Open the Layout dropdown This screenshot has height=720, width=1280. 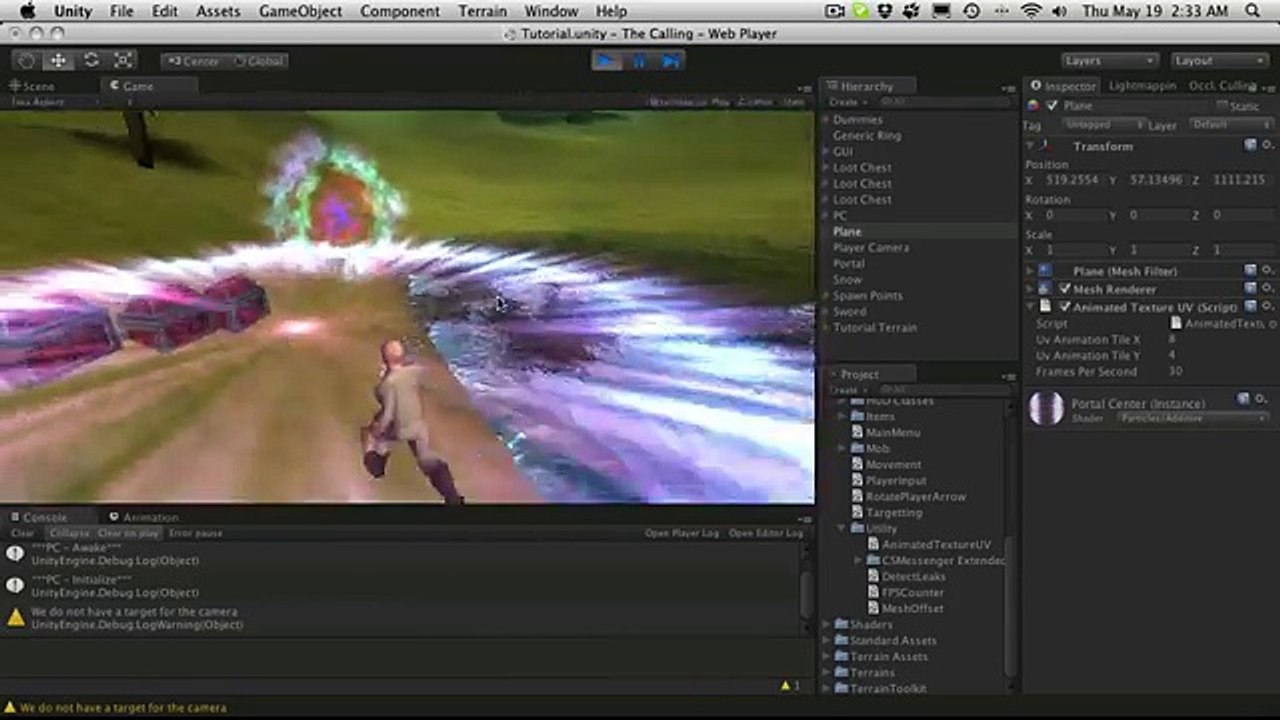pyautogui.click(x=1219, y=61)
